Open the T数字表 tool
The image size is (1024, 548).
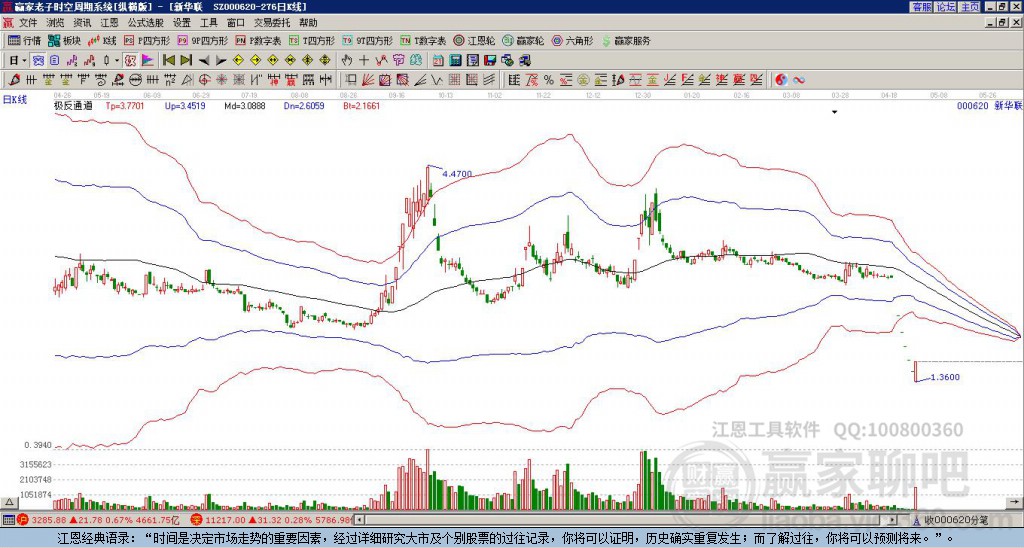(423, 40)
